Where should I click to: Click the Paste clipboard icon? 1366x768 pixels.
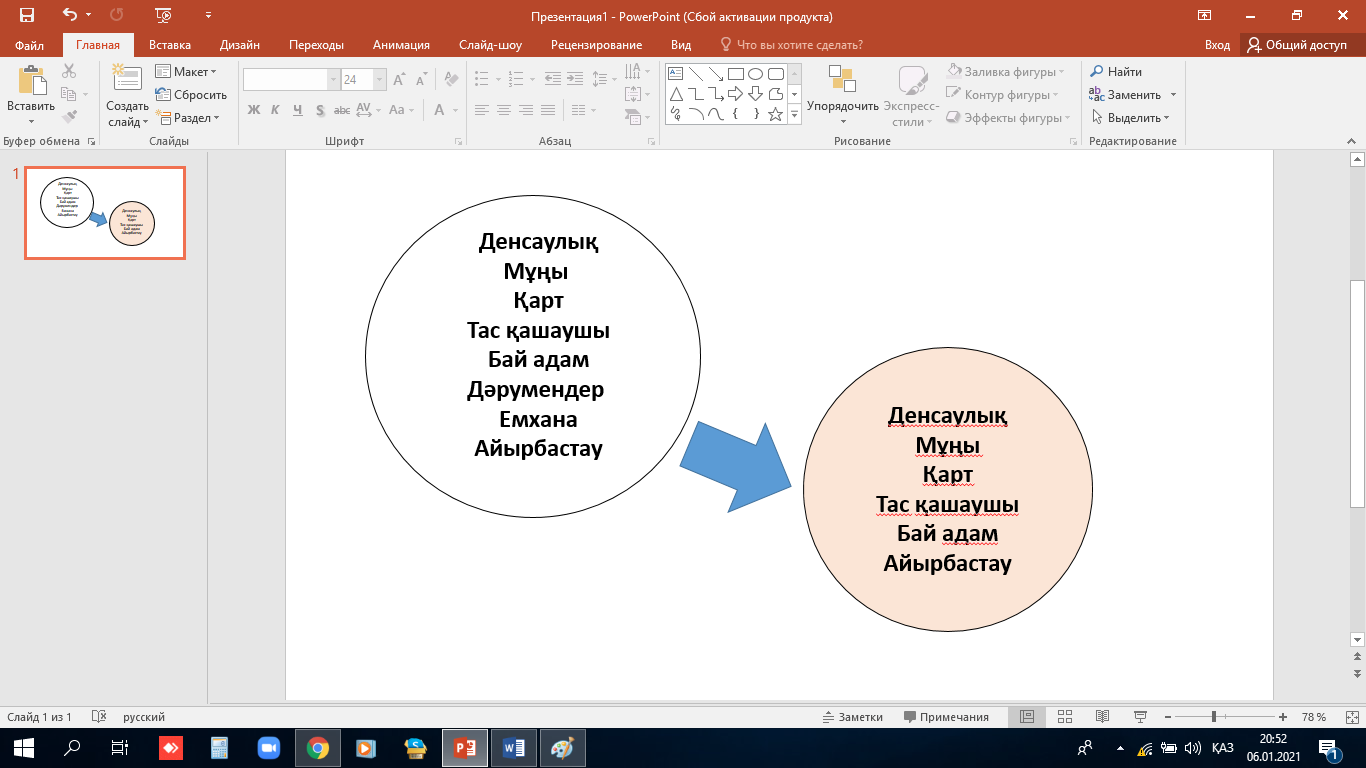tap(31, 82)
